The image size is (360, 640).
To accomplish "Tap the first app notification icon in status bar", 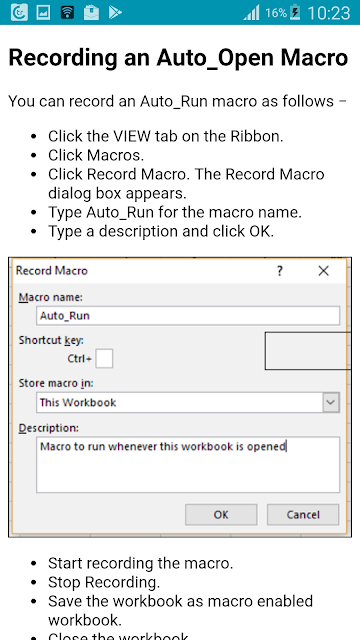I will tap(19, 13).
